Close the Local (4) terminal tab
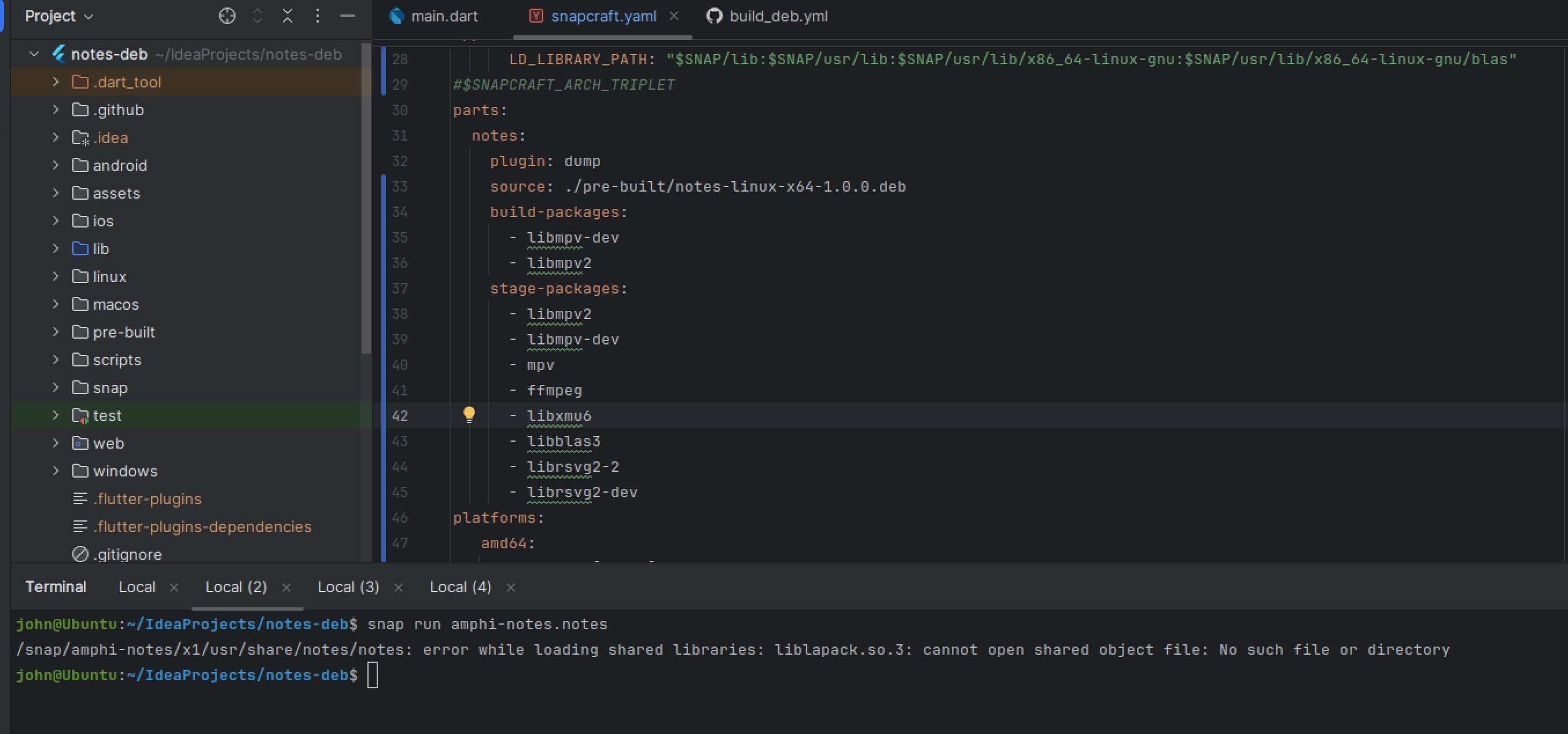This screenshot has height=734, width=1568. 511,587
